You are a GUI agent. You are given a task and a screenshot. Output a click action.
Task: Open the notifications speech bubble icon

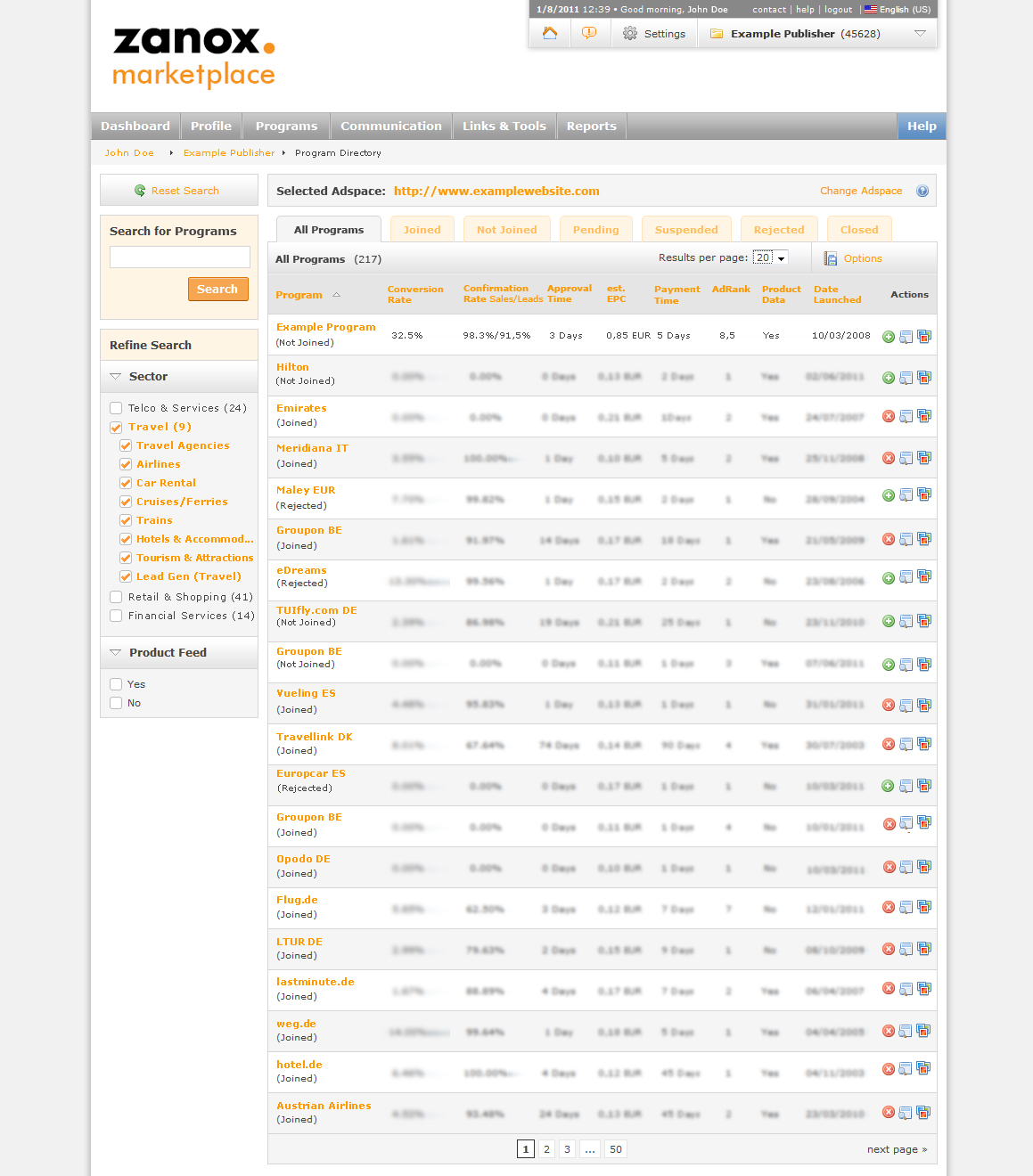tap(589, 33)
